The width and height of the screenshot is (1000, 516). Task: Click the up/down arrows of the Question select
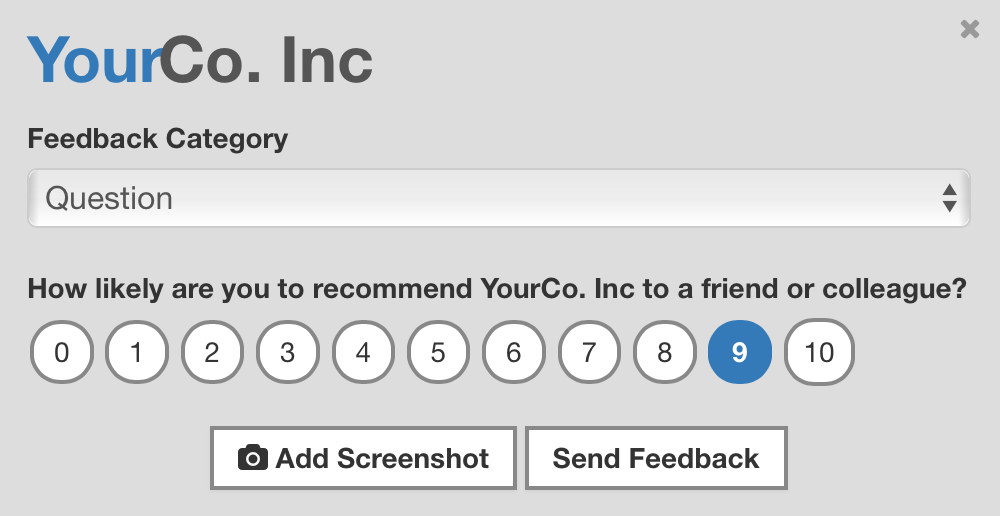point(949,198)
